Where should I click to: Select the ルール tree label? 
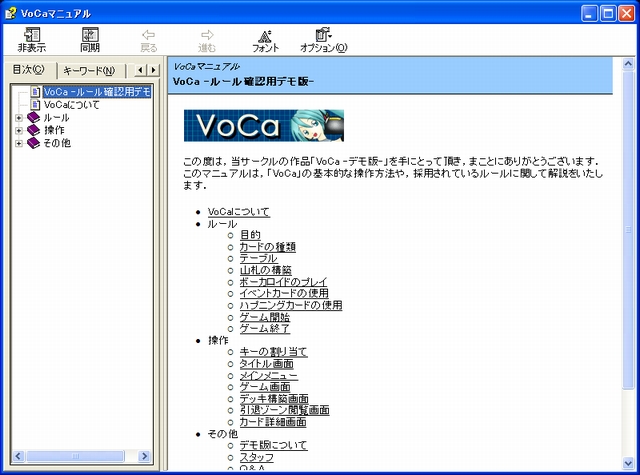click(x=56, y=118)
